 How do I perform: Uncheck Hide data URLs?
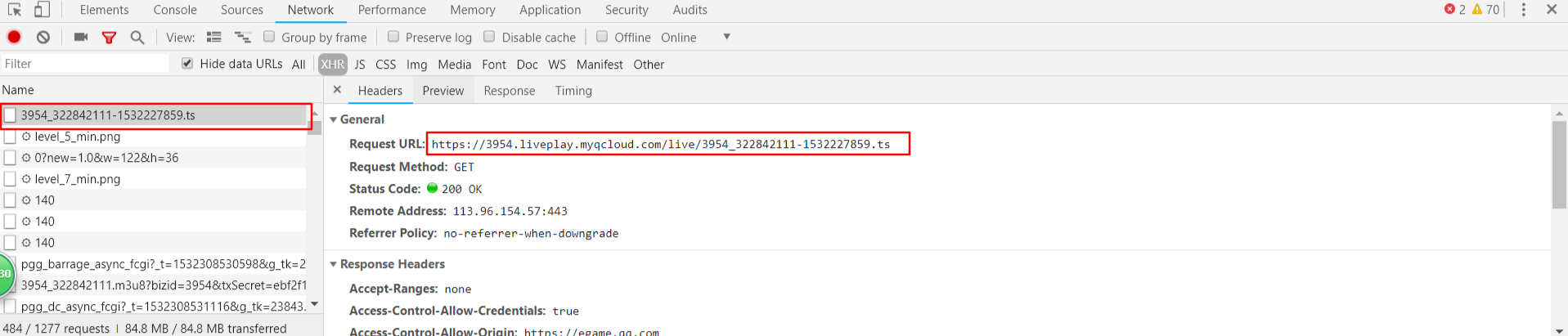pos(187,63)
